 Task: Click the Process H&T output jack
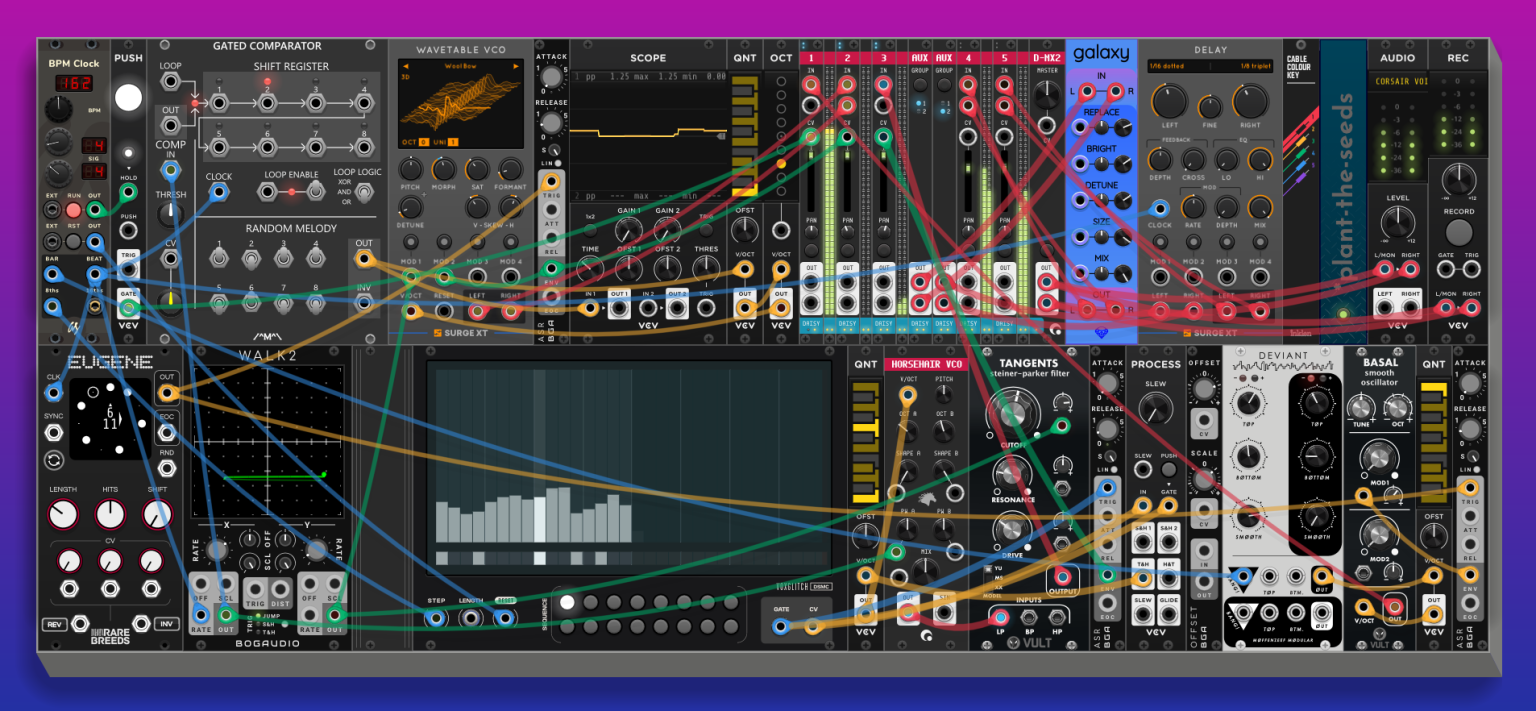[1169, 579]
